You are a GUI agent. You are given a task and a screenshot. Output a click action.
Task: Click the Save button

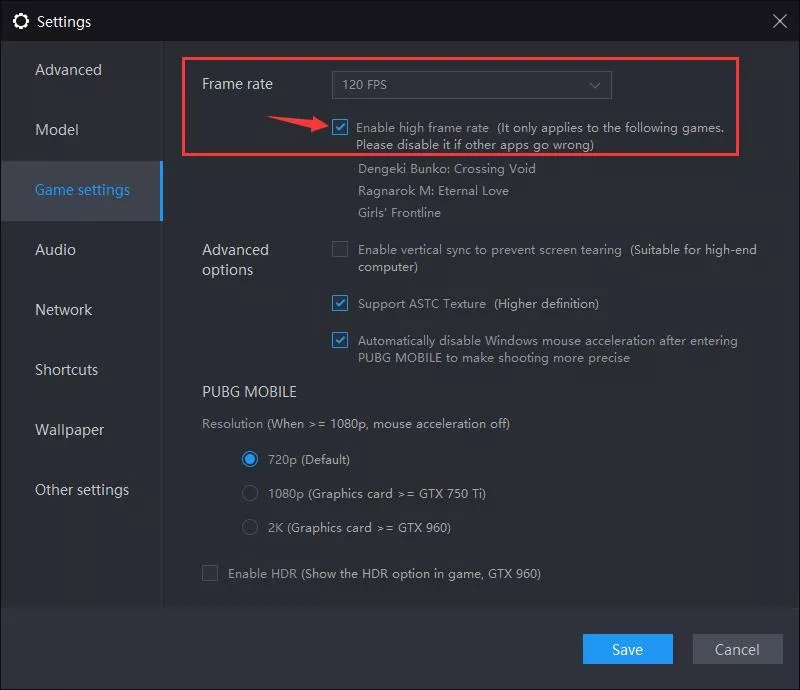627,650
